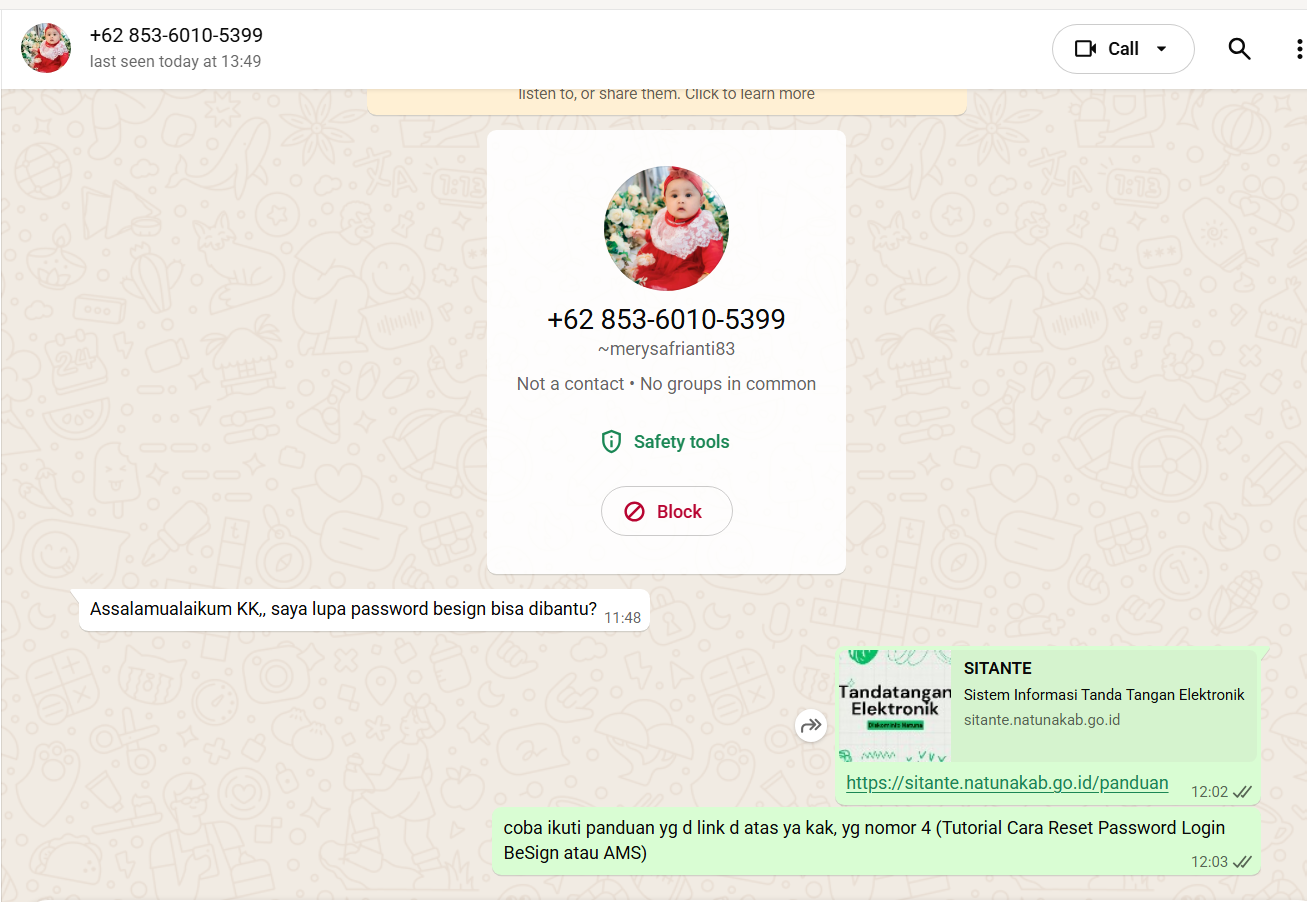
Task: View the large profile photo in card
Action: click(666, 228)
